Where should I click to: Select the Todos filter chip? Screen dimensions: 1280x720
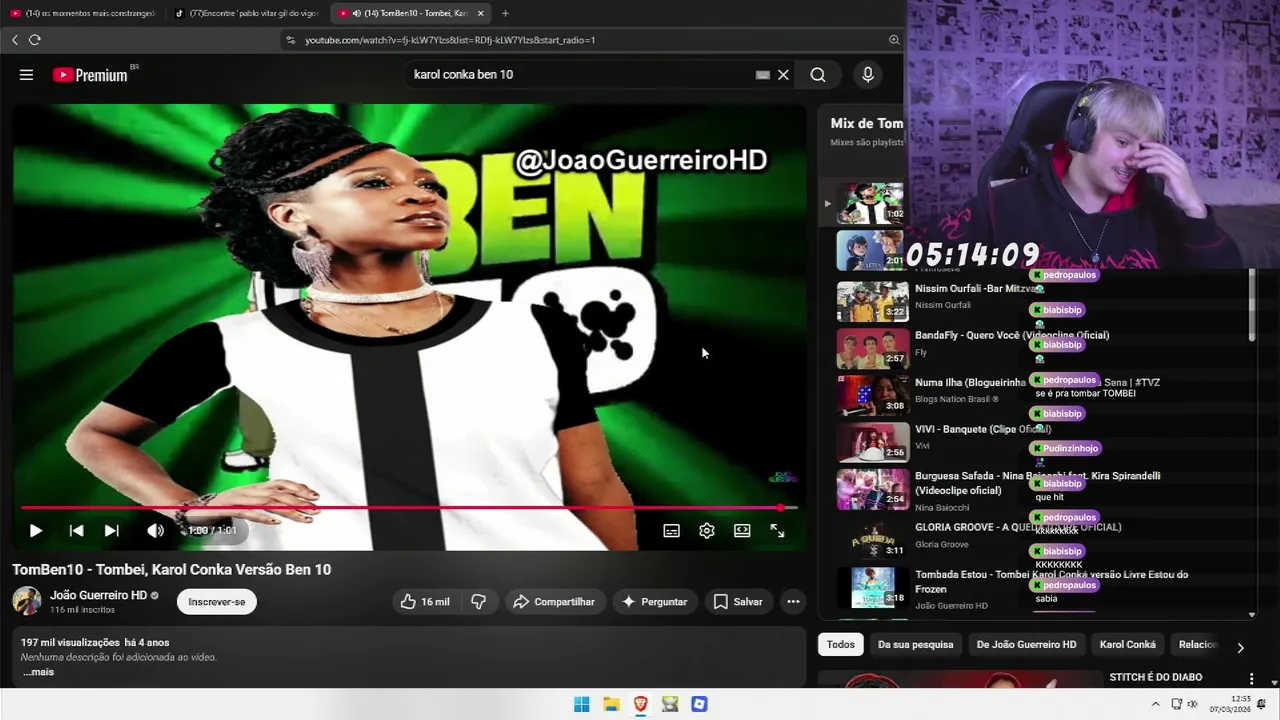(x=841, y=645)
